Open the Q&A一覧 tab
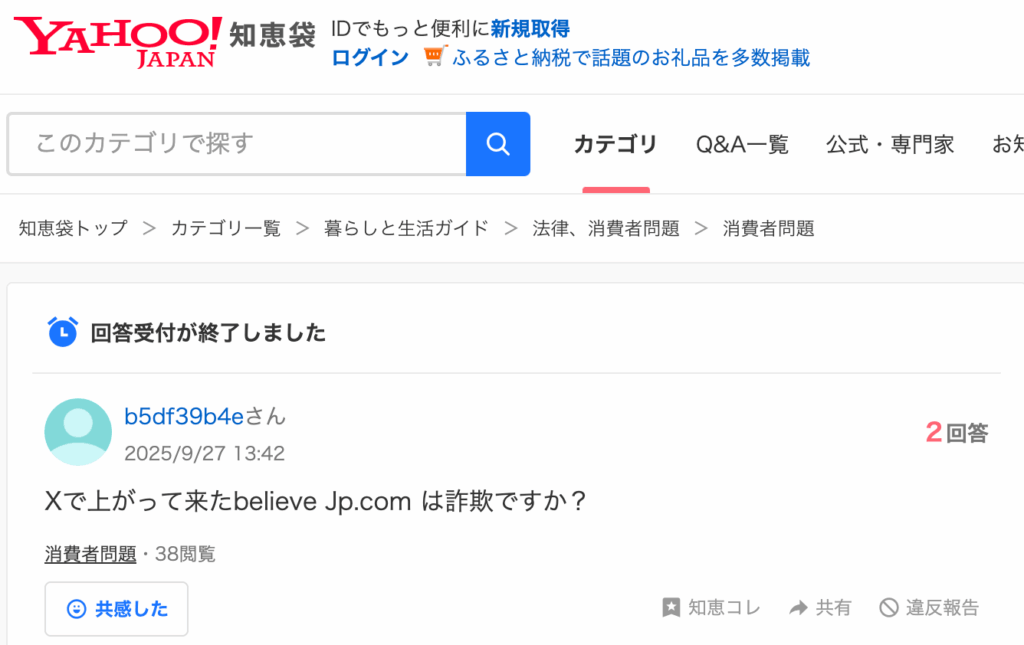This screenshot has width=1024, height=645. coord(742,144)
